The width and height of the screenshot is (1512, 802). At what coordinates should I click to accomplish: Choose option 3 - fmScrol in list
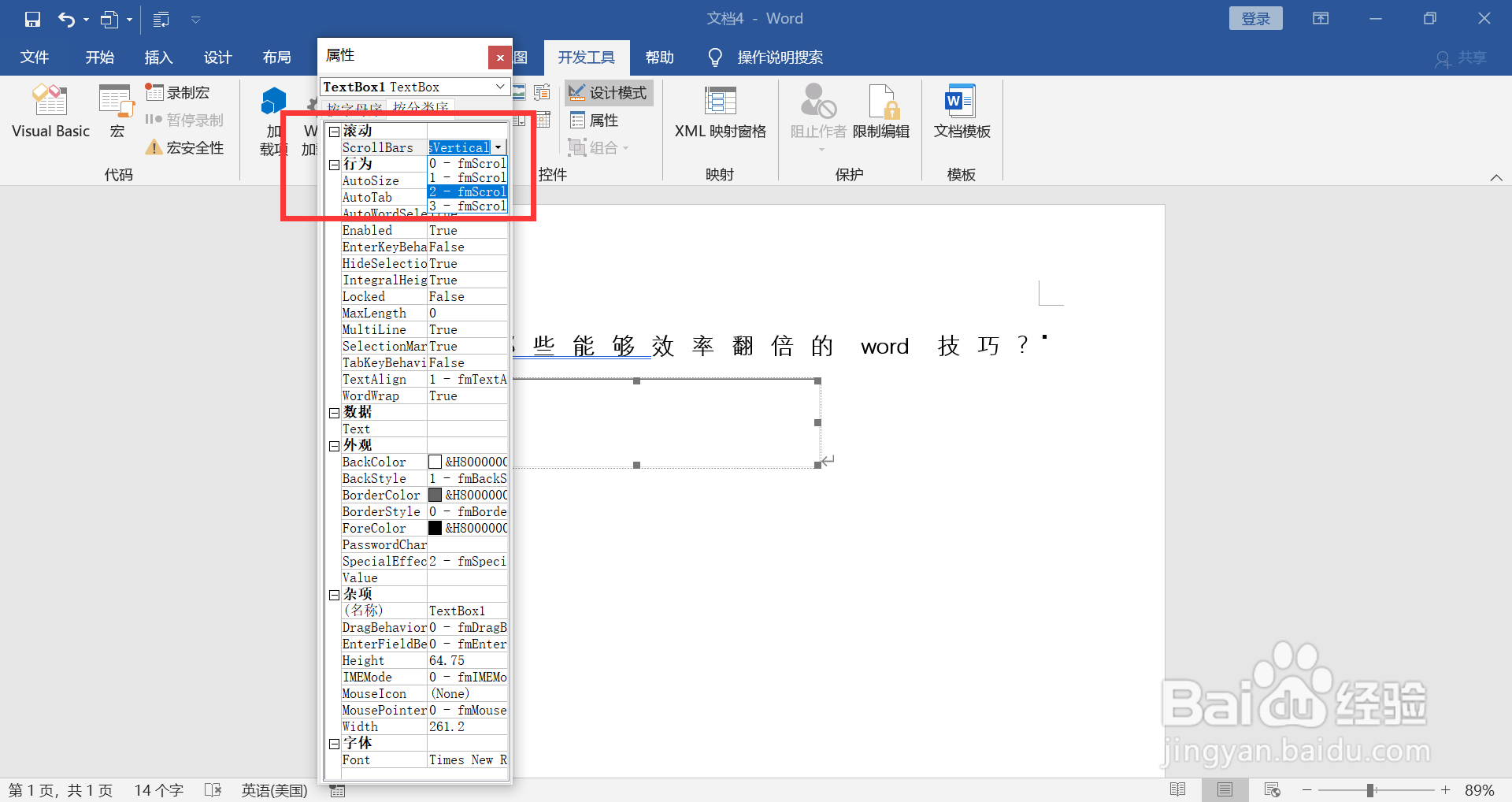pyautogui.click(x=468, y=206)
